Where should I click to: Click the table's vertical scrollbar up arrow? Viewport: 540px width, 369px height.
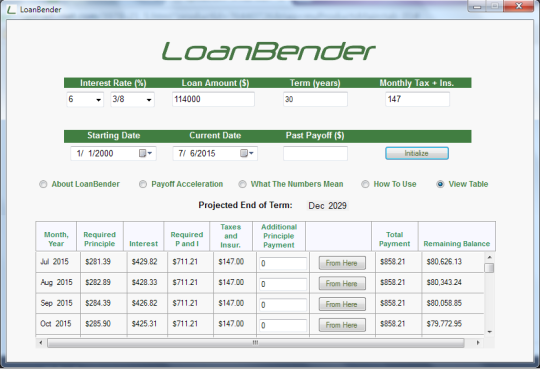click(x=489, y=257)
